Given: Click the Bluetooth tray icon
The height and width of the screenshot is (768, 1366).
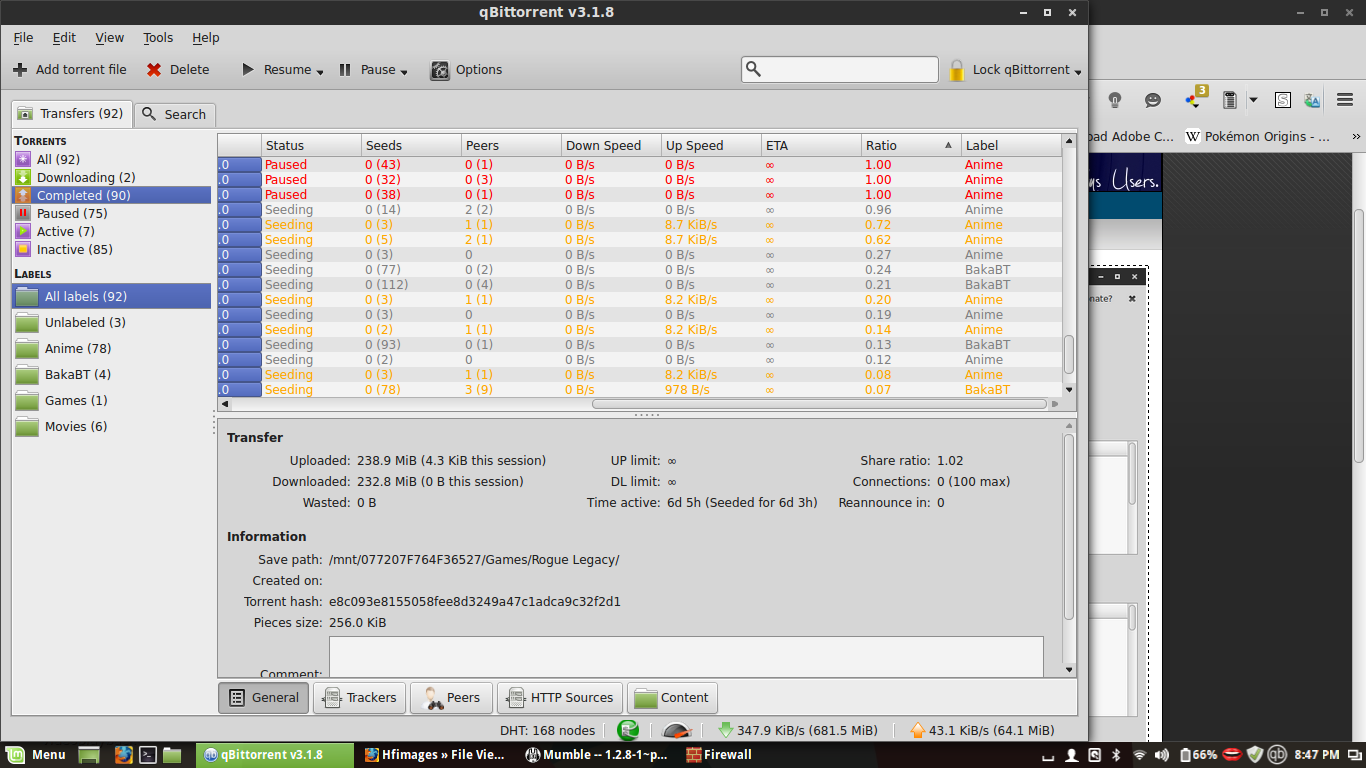Looking at the screenshot, I should [1117, 755].
